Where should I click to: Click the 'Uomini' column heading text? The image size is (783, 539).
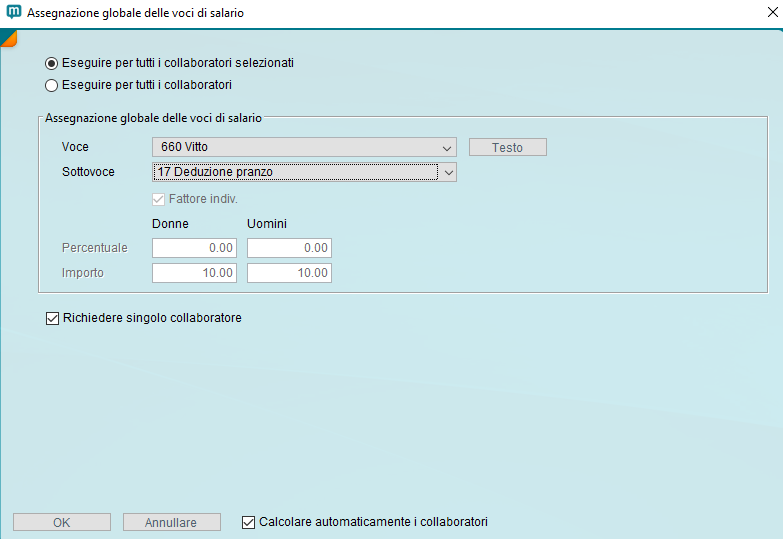click(267, 224)
